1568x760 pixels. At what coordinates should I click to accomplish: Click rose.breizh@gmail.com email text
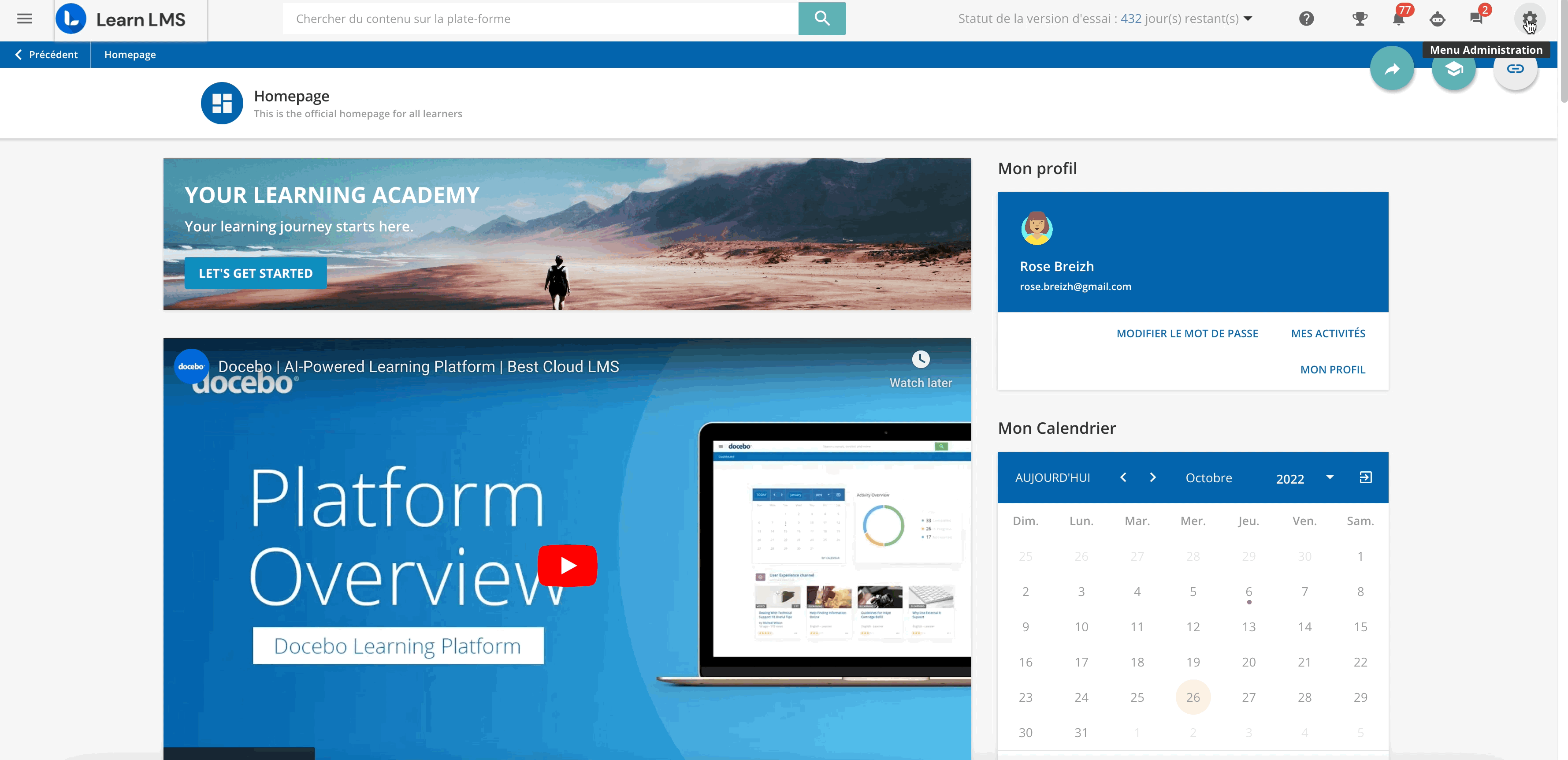(x=1075, y=287)
